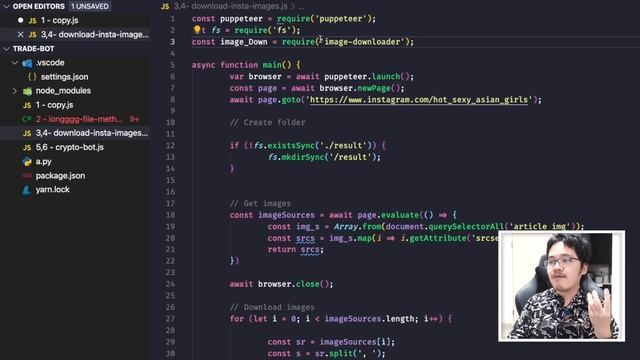Click line number 18 in the gutter
This screenshot has height=360, width=640.
pyautogui.click(x=170, y=215)
